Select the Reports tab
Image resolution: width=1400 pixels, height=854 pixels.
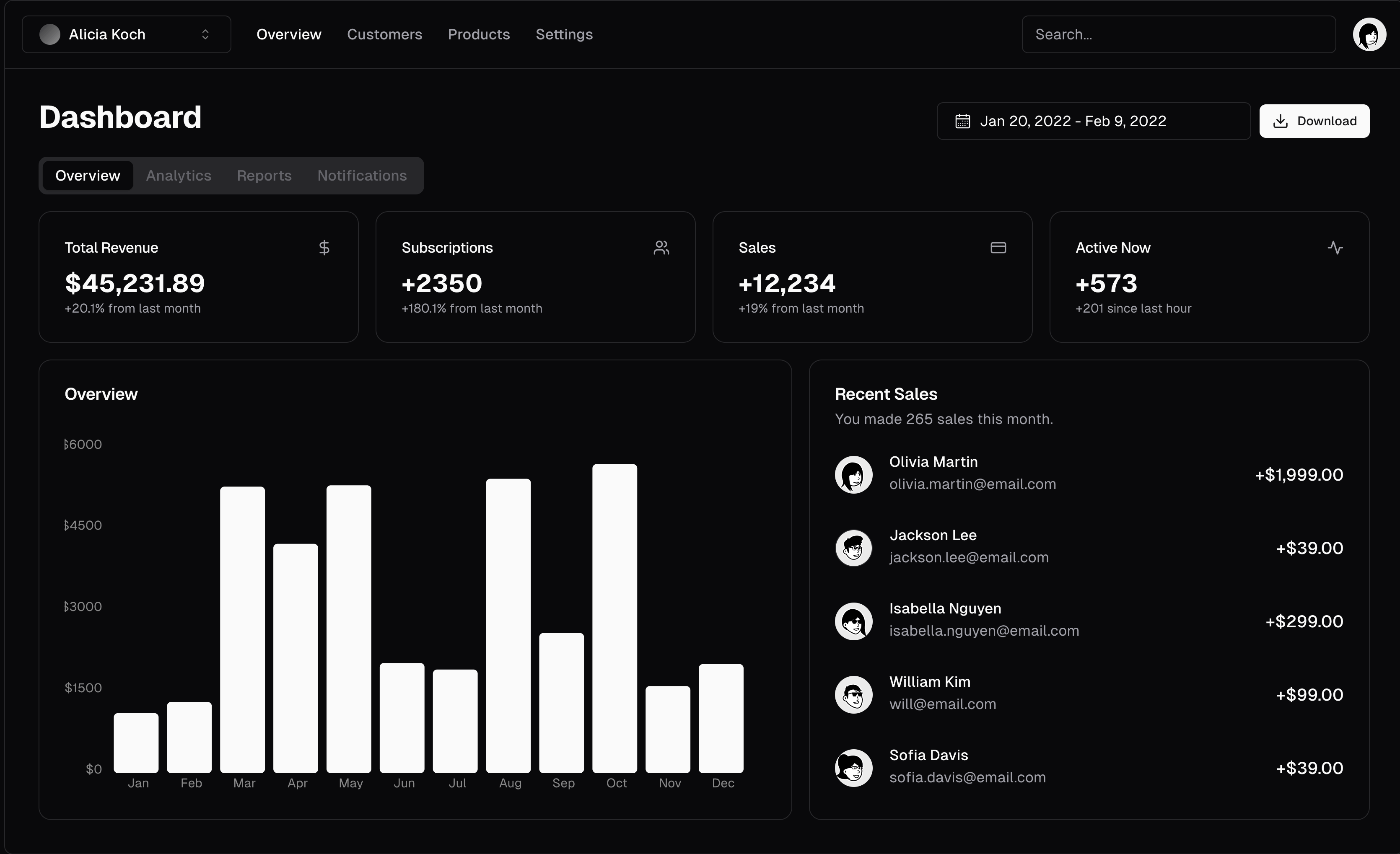coord(264,175)
